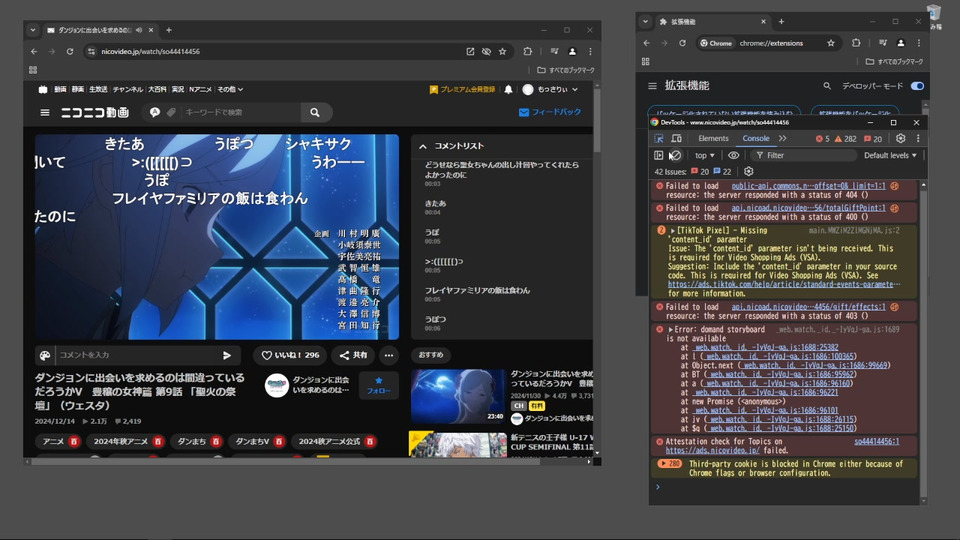
Task: Open Niconico notifications bell
Action: pyautogui.click(x=508, y=89)
